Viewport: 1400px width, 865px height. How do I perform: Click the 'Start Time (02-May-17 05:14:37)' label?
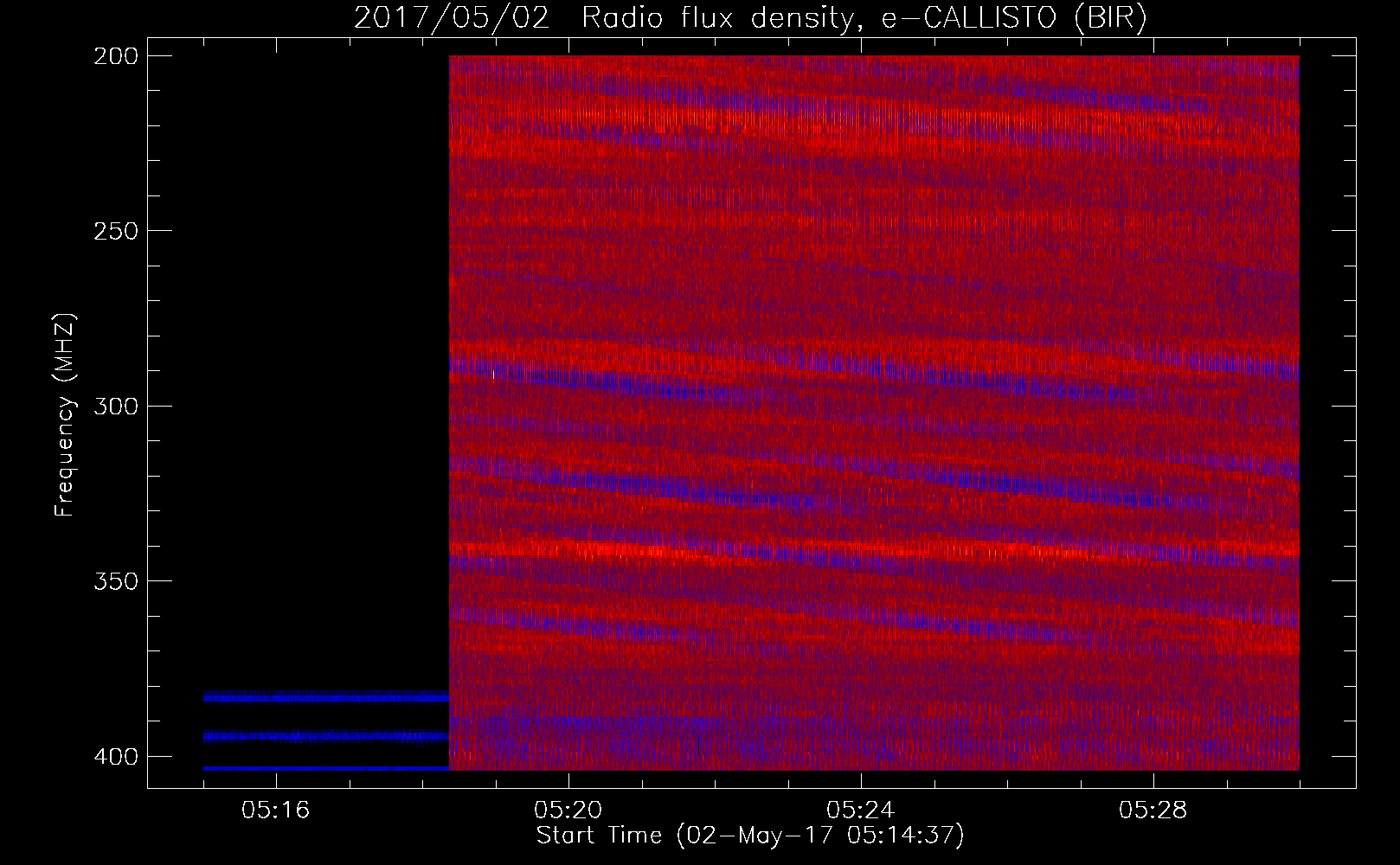click(750, 836)
